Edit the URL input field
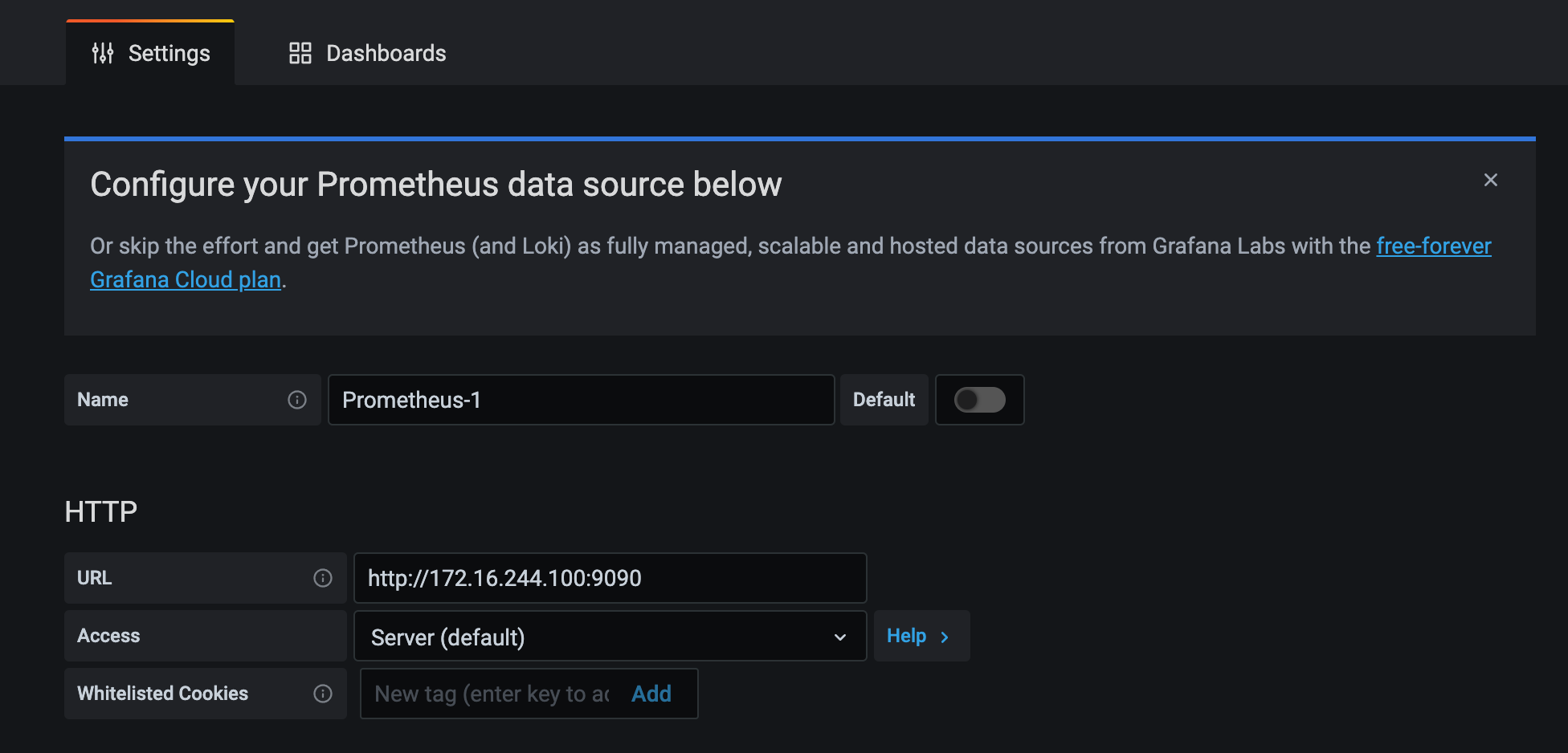The image size is (1568, 753). click(x=610, y=578)
